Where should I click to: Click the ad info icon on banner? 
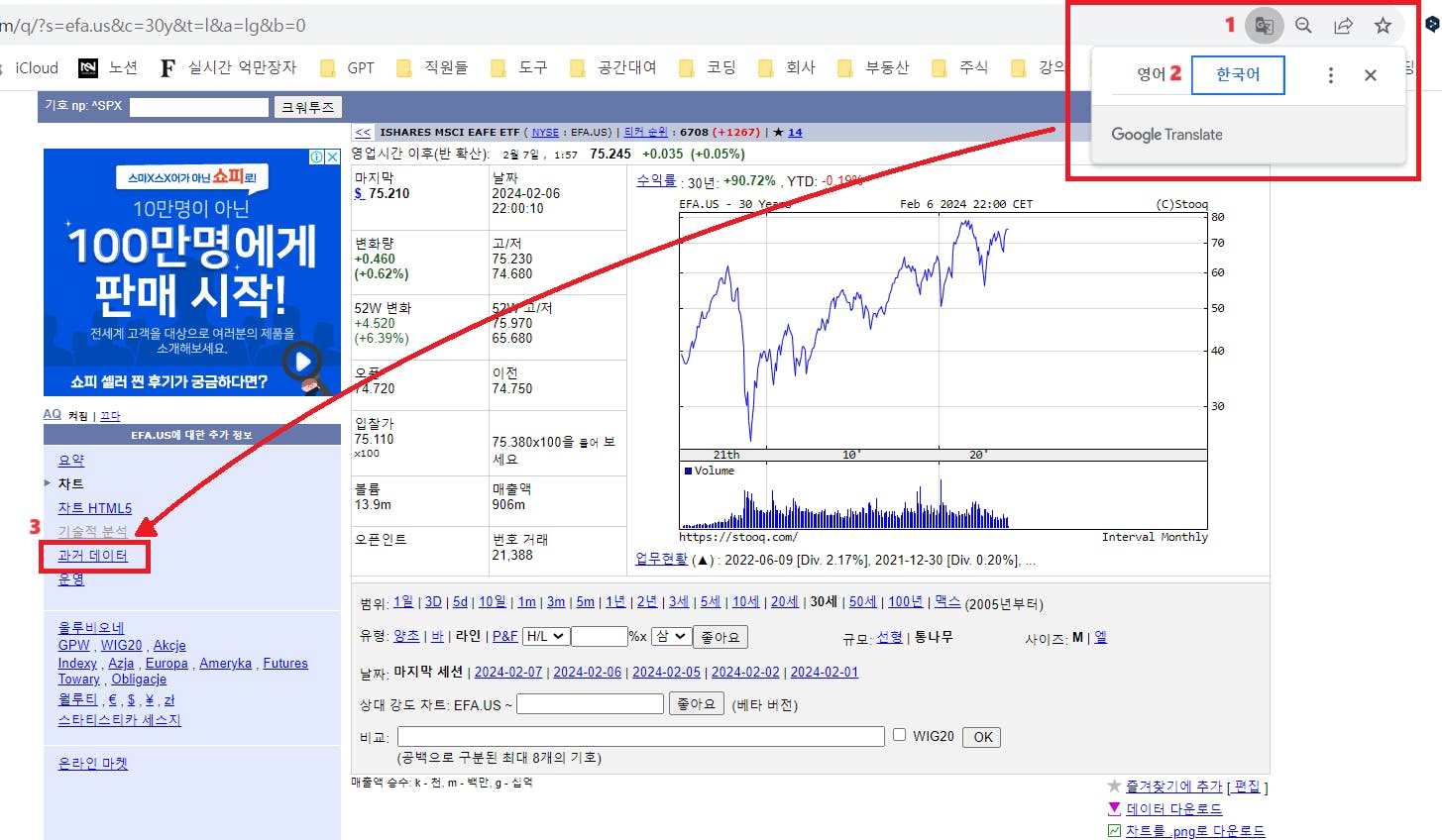[x=317, y=157]
